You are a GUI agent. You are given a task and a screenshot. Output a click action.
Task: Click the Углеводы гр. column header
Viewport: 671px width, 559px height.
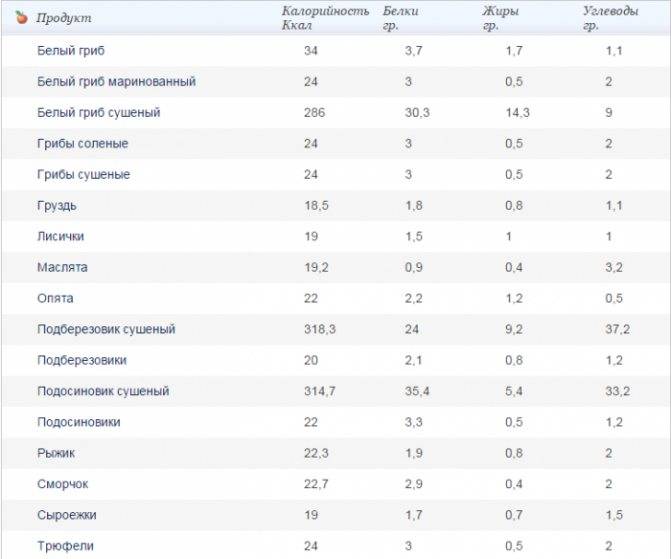coord(610,18)
